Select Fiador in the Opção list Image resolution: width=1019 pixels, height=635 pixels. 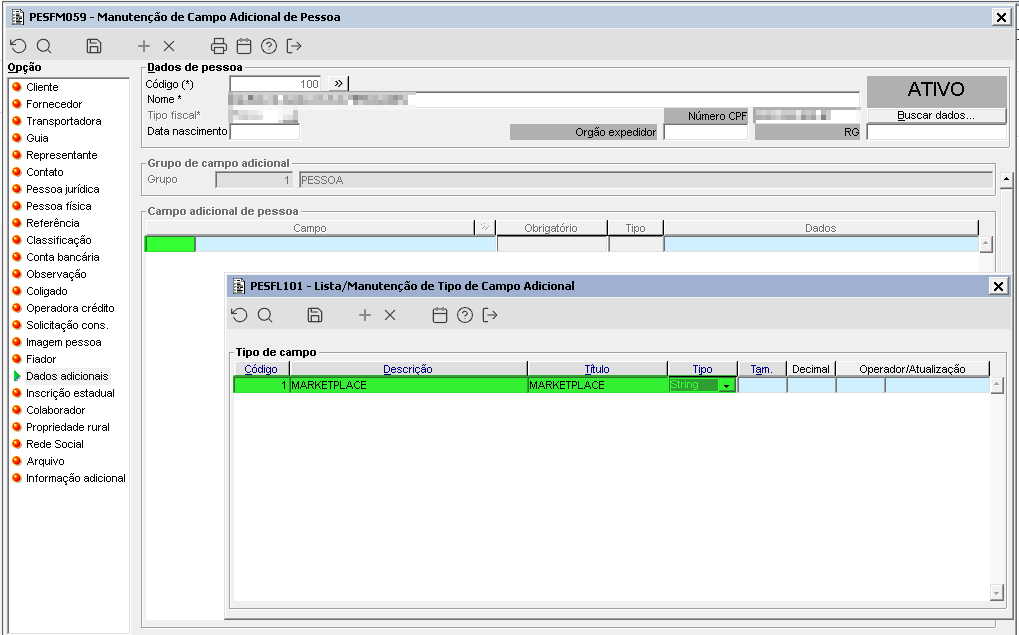[41, 359]
